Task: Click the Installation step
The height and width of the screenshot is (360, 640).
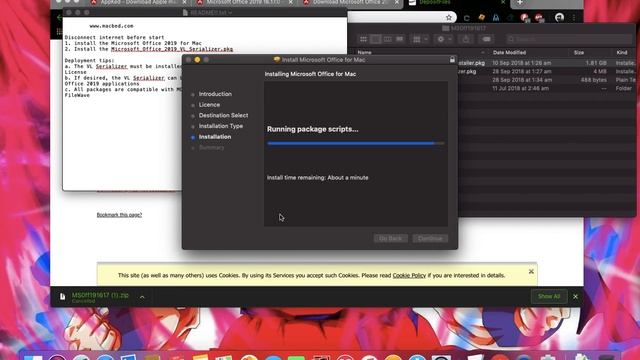Action: (x=215, y=137)
